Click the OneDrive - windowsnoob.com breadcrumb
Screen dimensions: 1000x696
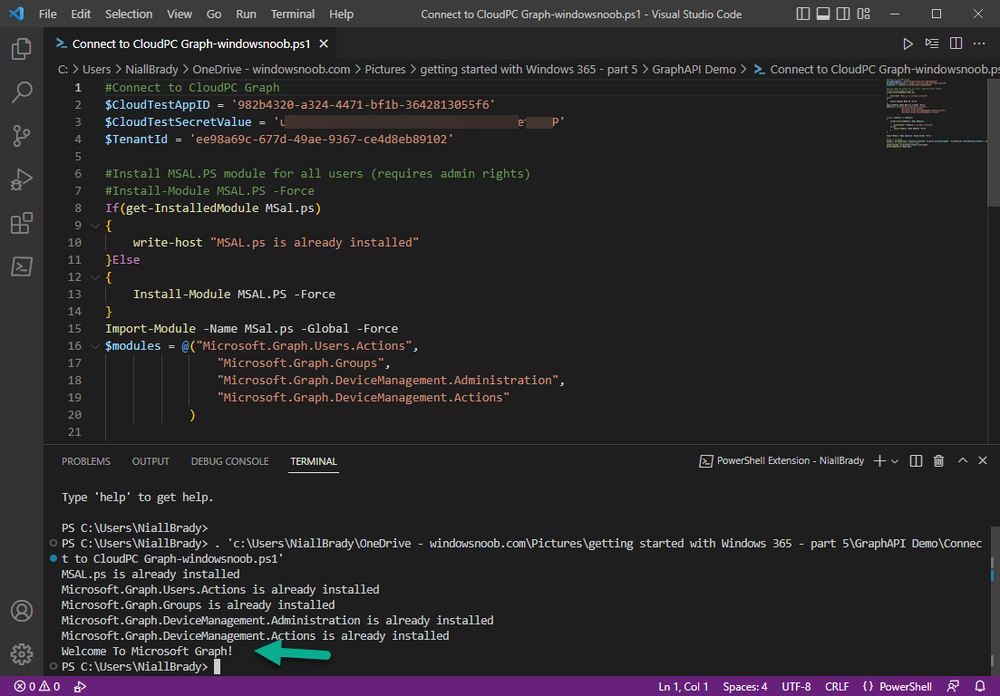pos(272,70)
